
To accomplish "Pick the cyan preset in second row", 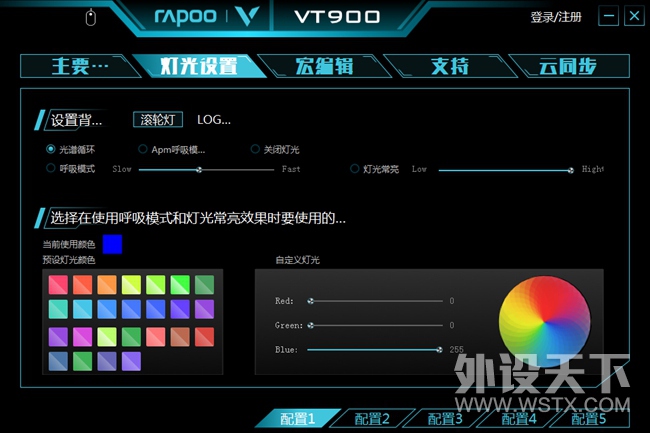I will 82,309.
